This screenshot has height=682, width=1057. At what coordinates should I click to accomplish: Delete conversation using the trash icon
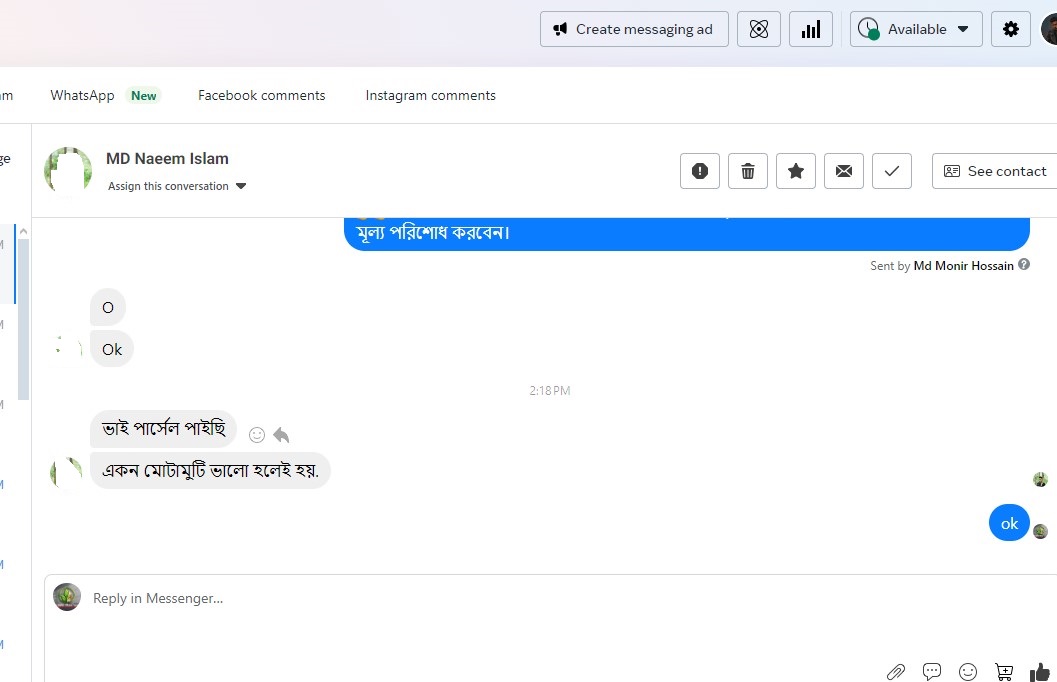coord(748,171)
